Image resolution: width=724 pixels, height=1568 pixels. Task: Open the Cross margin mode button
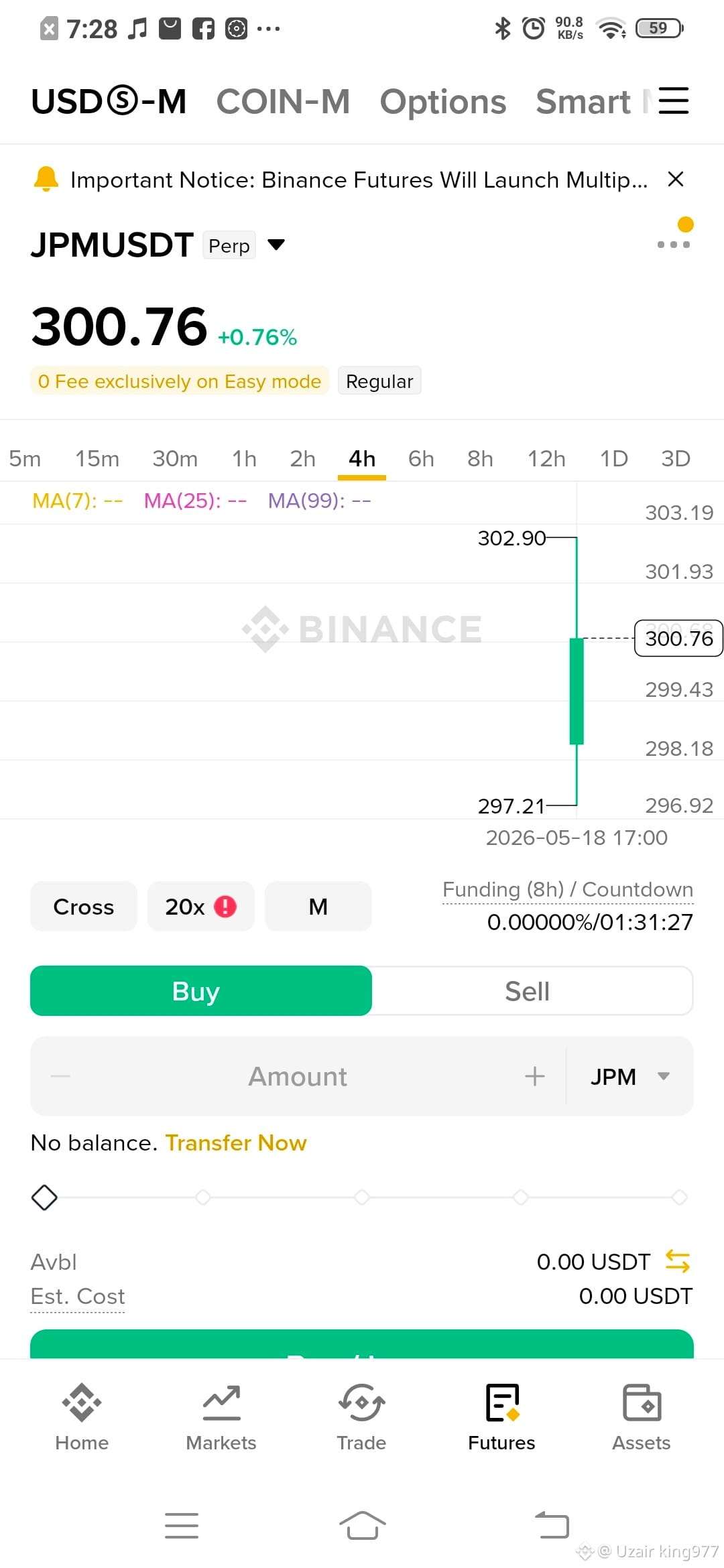click(84, 906)
